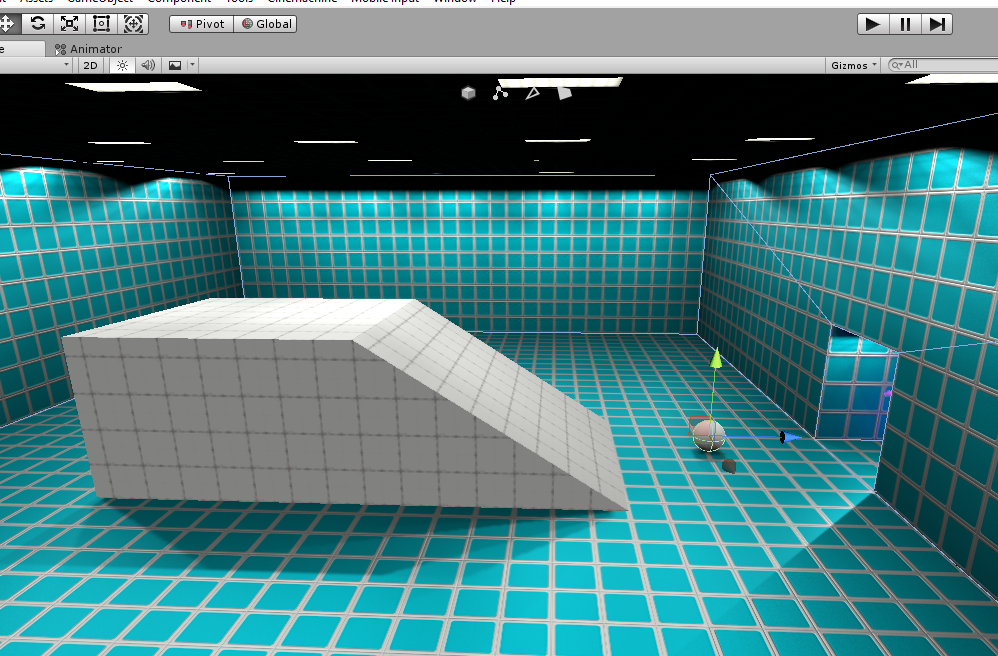Toggle scene view lighting
This screenshot has width=998, height=656.
point(121,64)
